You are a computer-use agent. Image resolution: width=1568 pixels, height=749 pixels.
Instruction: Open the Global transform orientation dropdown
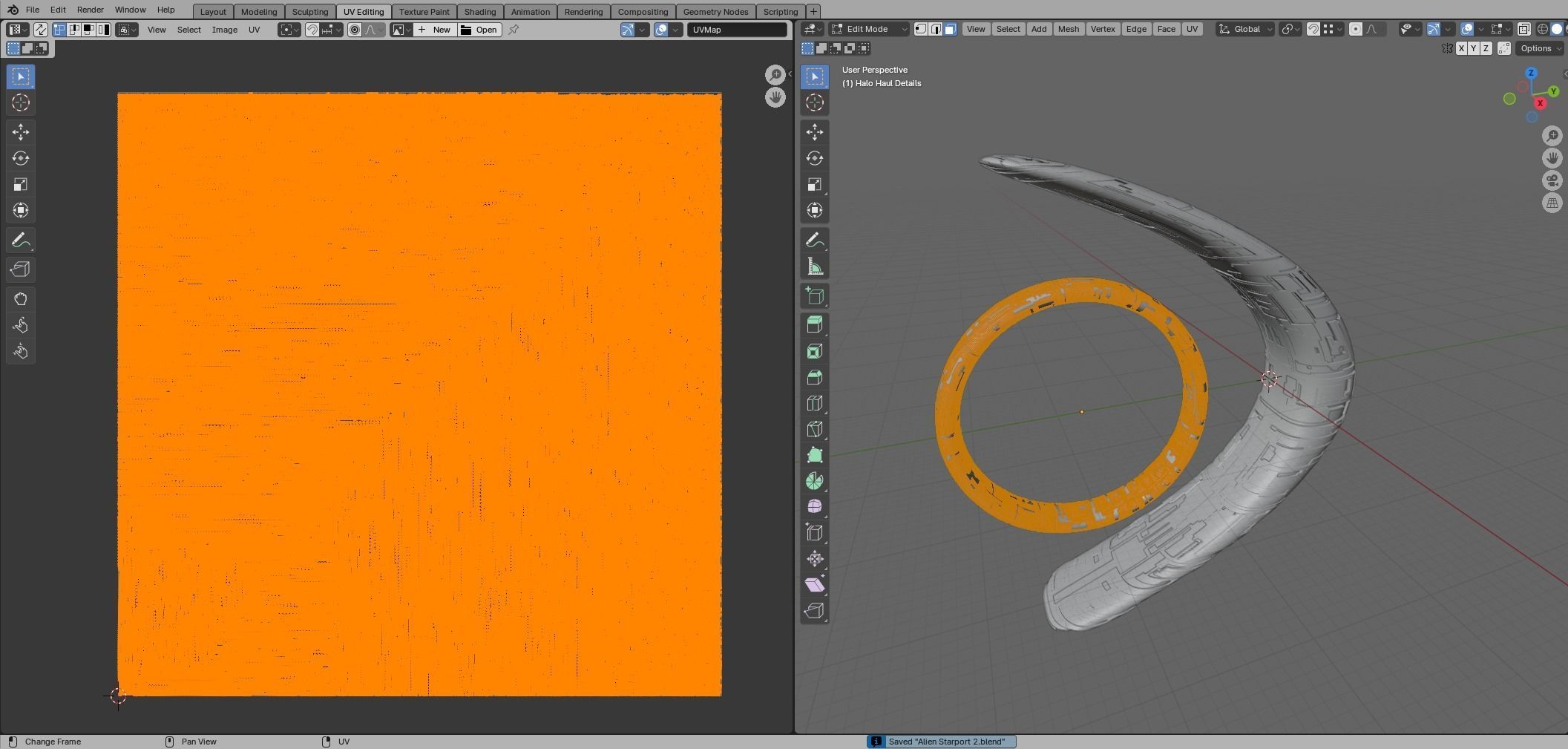[x=1245, y=29]
